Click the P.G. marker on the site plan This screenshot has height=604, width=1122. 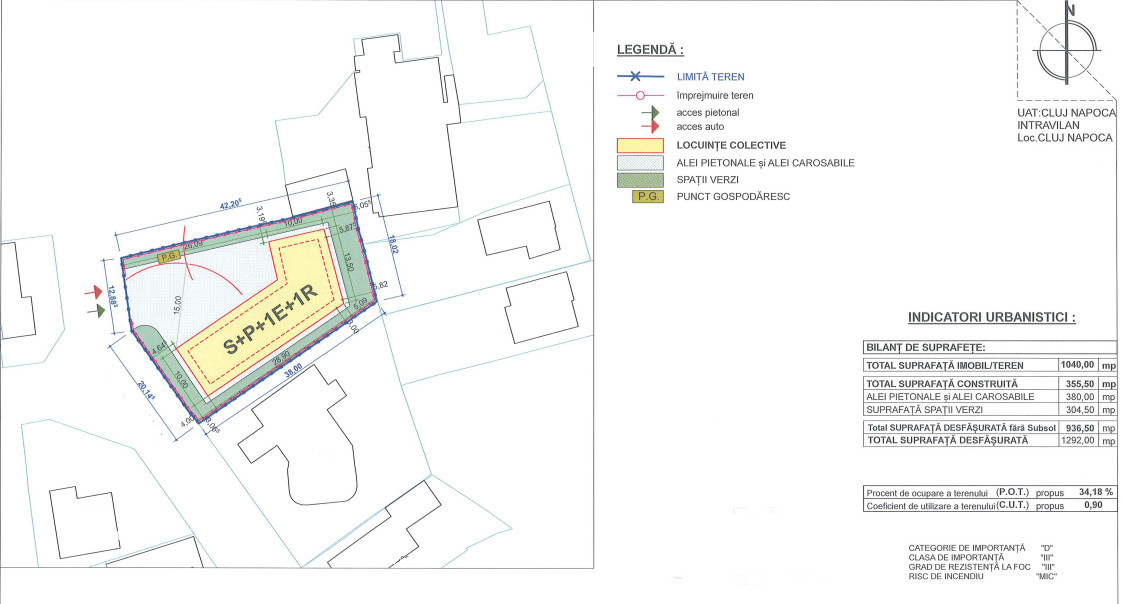pos(169,255)
